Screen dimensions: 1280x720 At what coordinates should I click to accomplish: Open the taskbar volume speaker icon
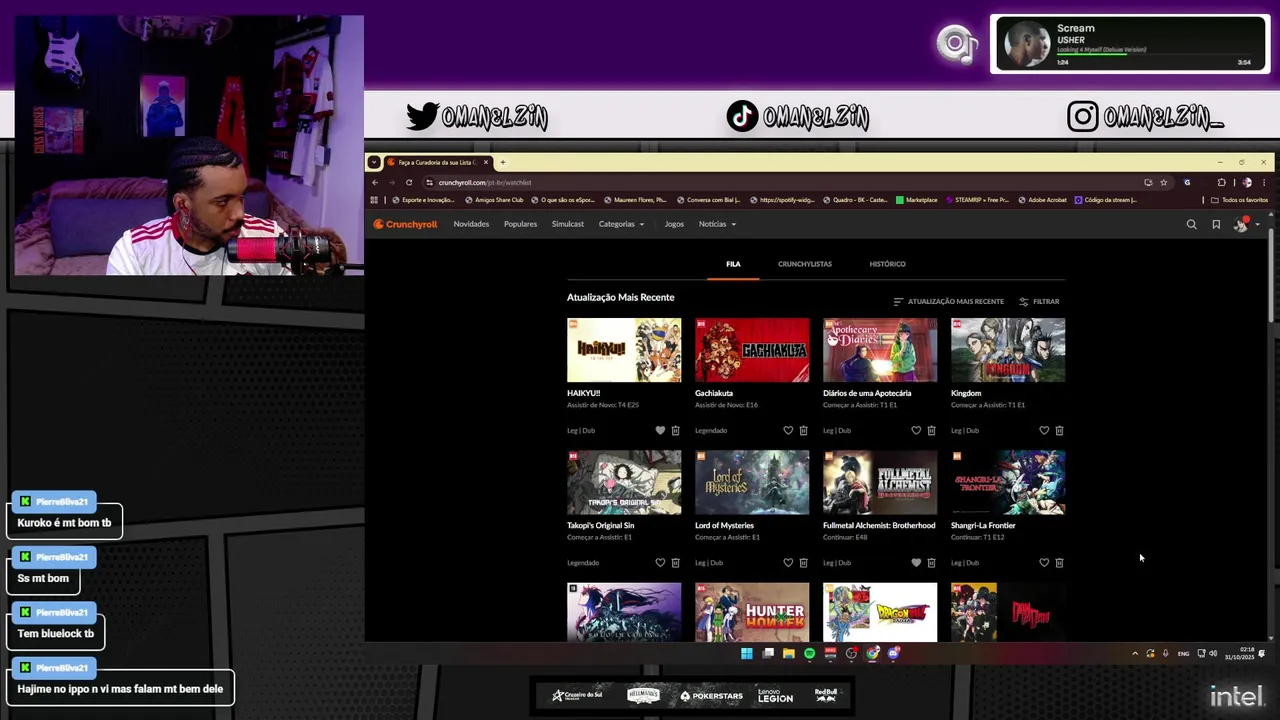tap(1213, 653)
